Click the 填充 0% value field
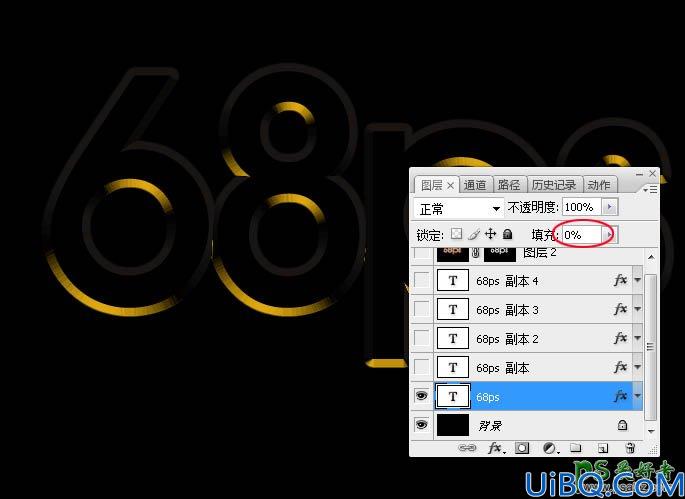Viewport: 685px width, 499px height. 582,235
